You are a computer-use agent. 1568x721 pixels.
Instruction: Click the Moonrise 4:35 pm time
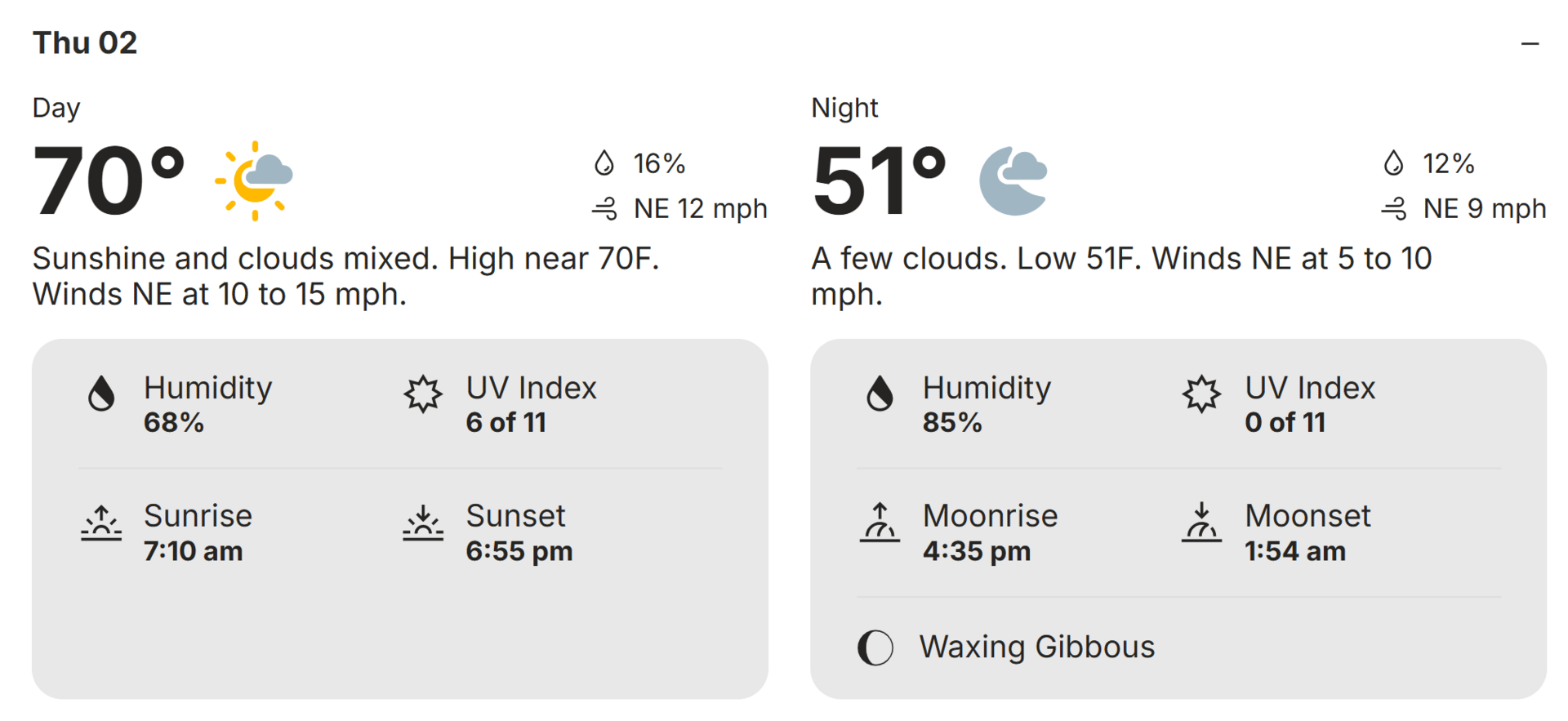pos(977,551)
